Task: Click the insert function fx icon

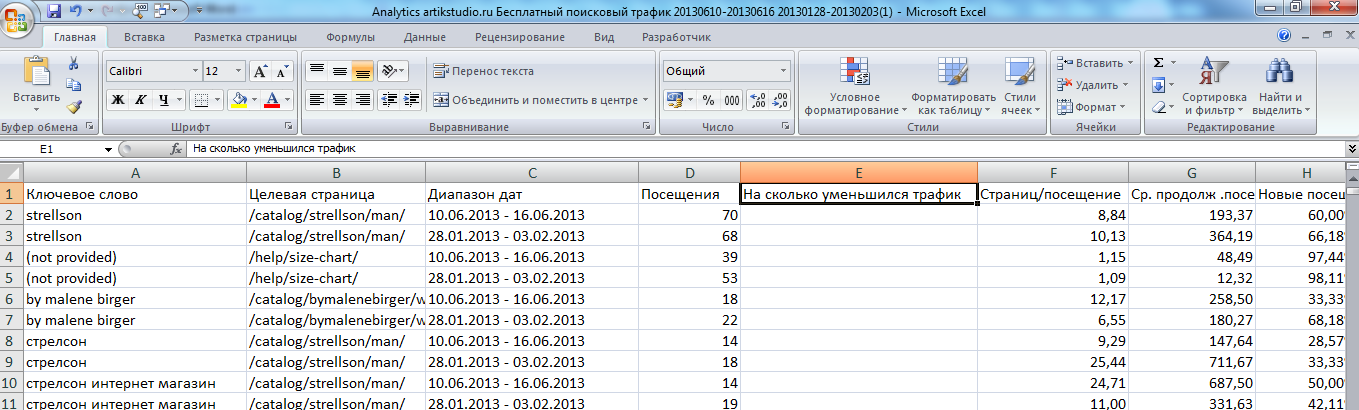Action: (176, 148)
